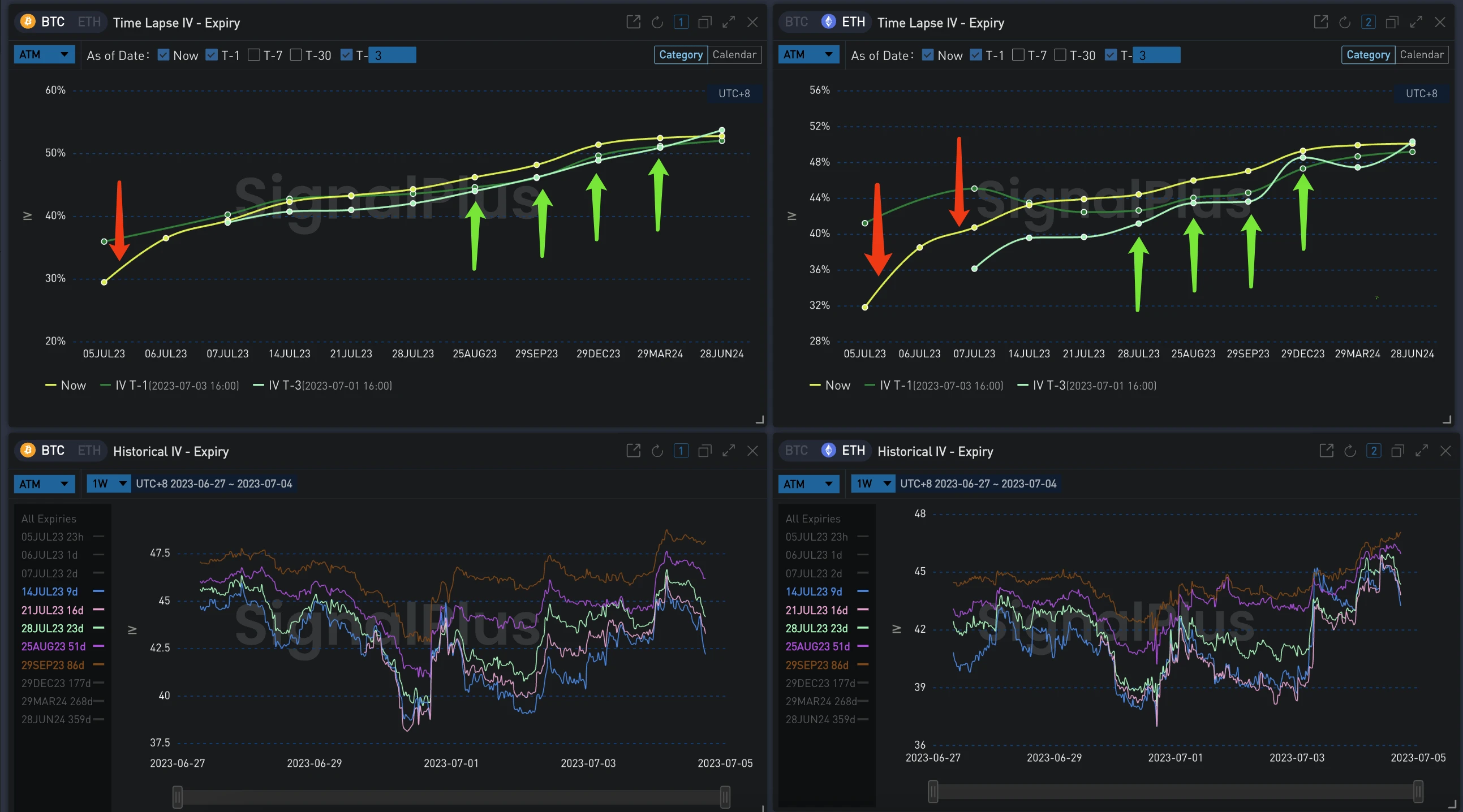Expand ATM dropdown in ETH Historical IV panel
Viewport: 1463px width, 812px height.
point(808,484)
